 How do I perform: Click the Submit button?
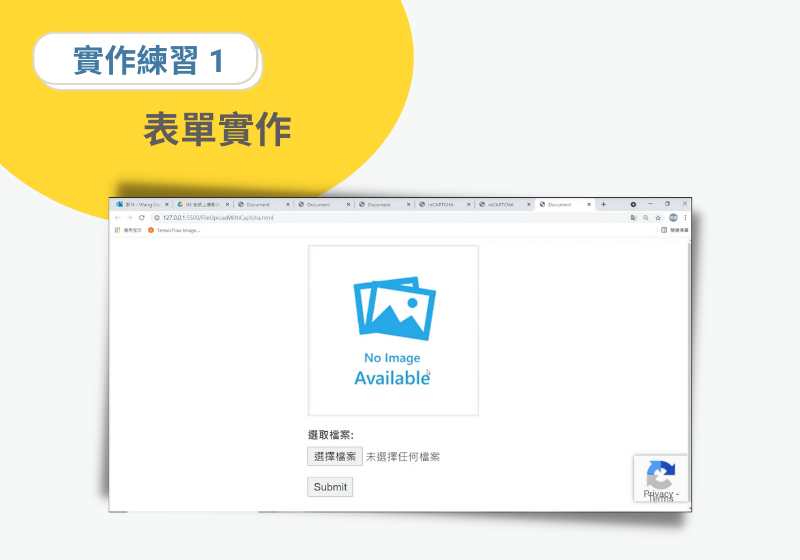[330, 487]
